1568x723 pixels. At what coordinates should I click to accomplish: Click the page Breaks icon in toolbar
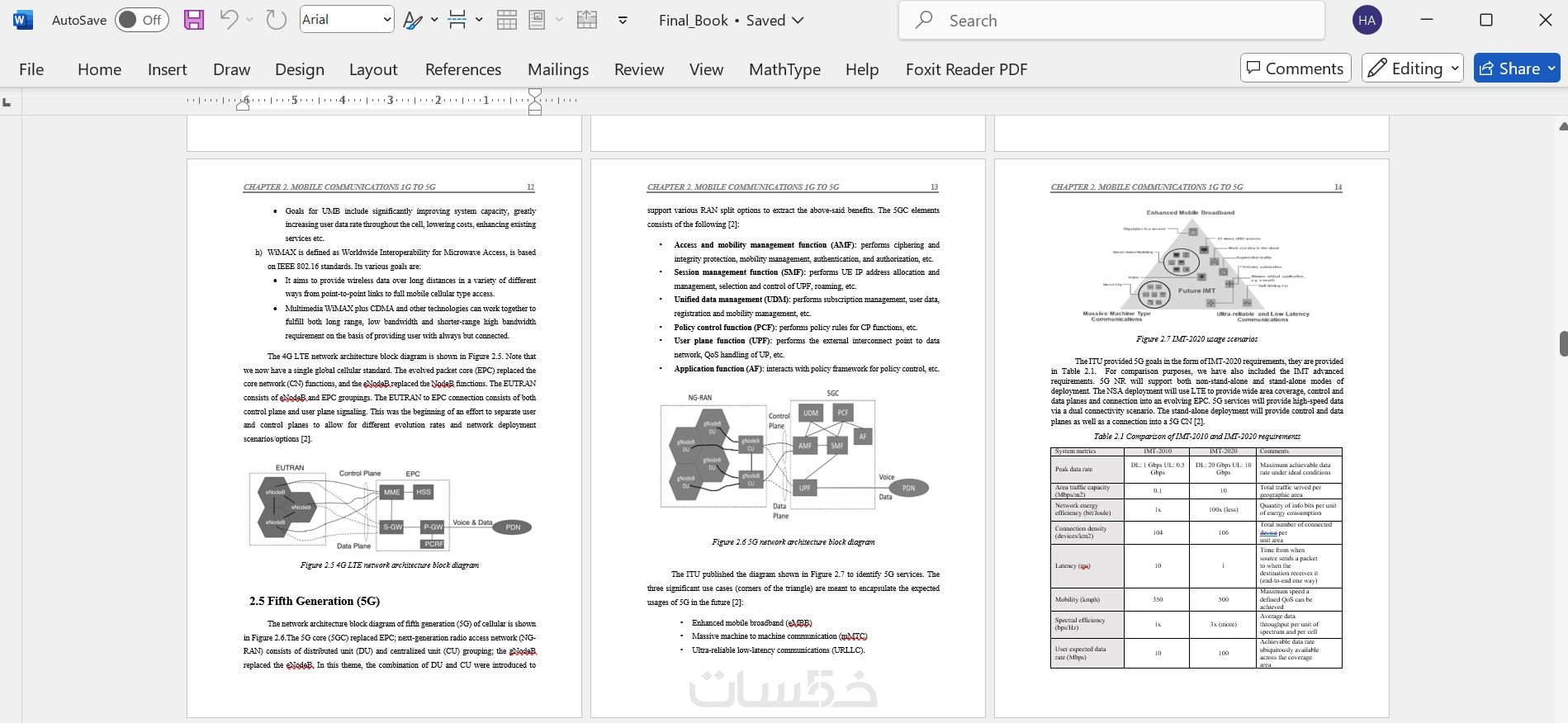click(457, 20)
